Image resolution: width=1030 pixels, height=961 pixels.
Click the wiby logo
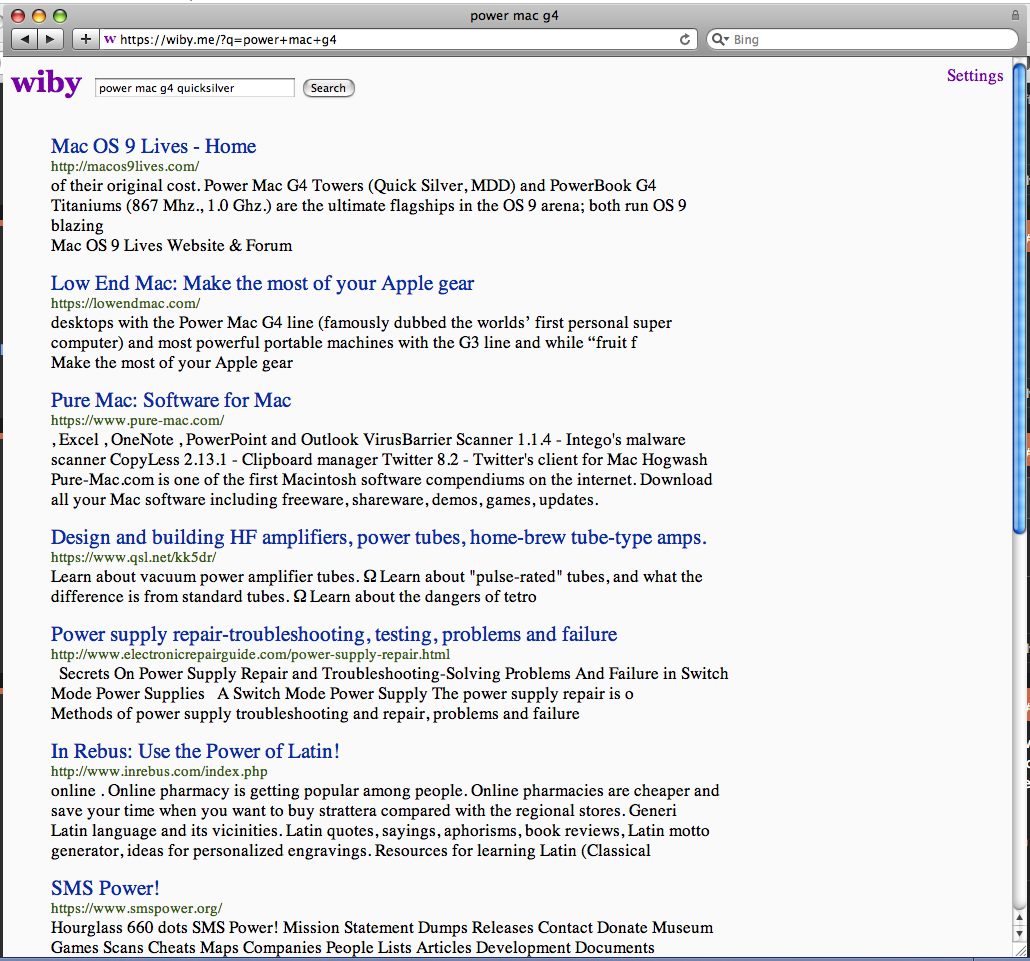(47, 83)
